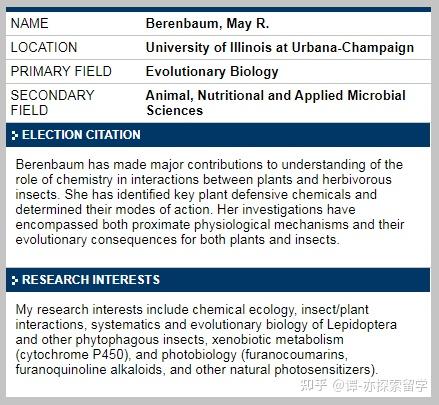Click the election citation paragraph text
The image size is (439, 405).
pos(210,202)
